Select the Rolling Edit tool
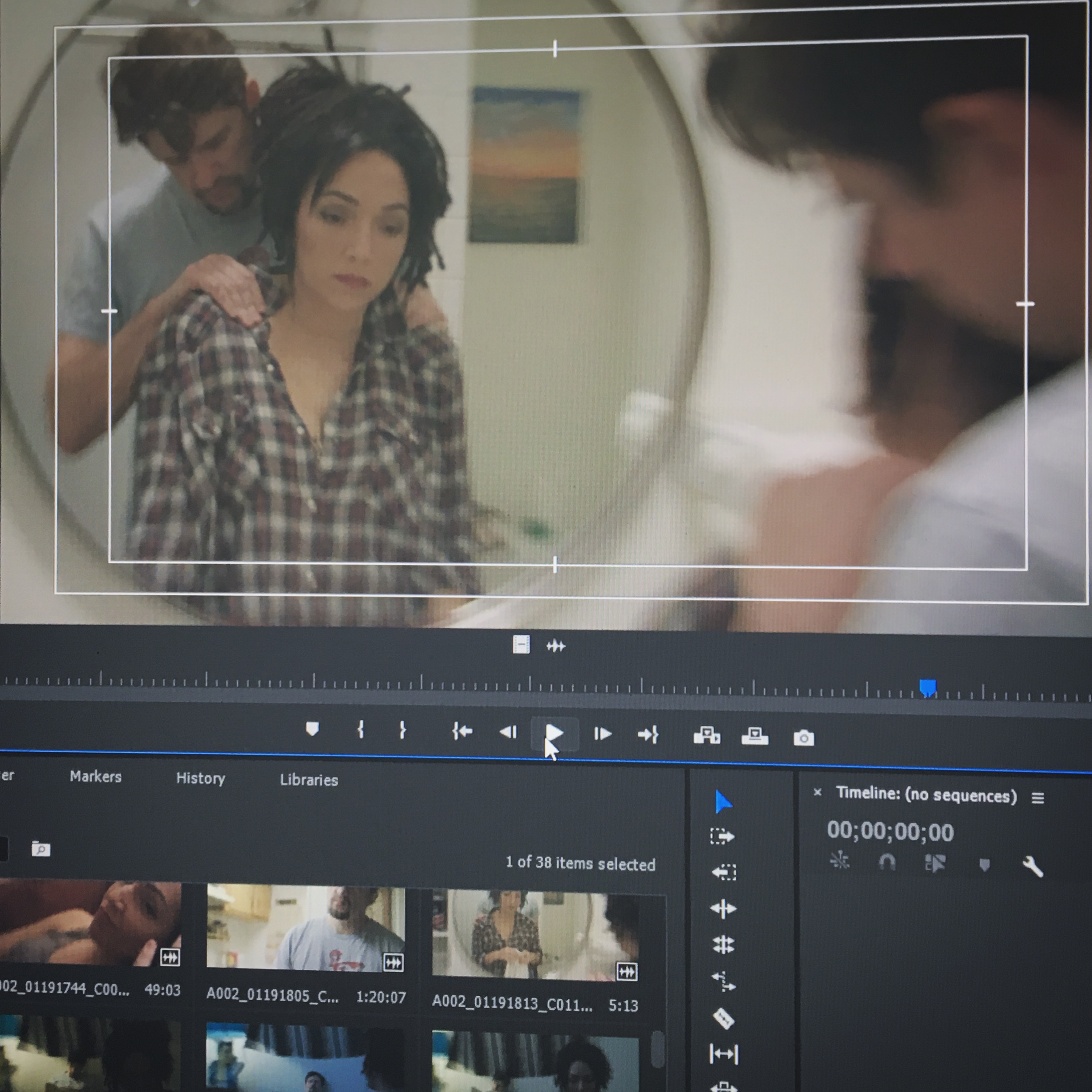The height and width of the screenshot is (1092, 1092). (x=723, y=944)
